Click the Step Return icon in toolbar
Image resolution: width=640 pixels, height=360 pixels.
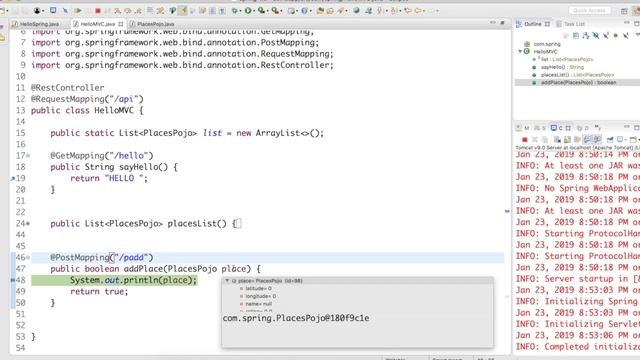point(138,11)
